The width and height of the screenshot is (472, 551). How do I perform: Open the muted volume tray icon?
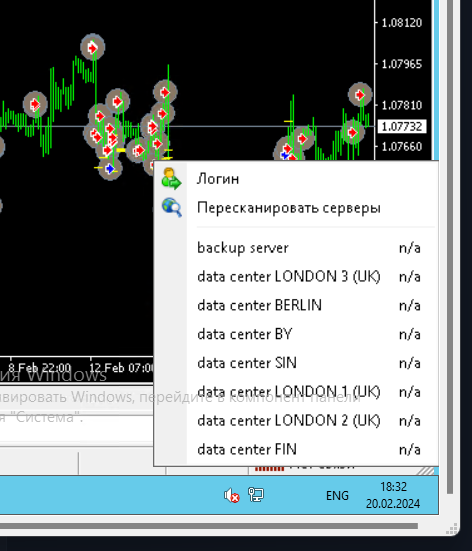(232, 495)
